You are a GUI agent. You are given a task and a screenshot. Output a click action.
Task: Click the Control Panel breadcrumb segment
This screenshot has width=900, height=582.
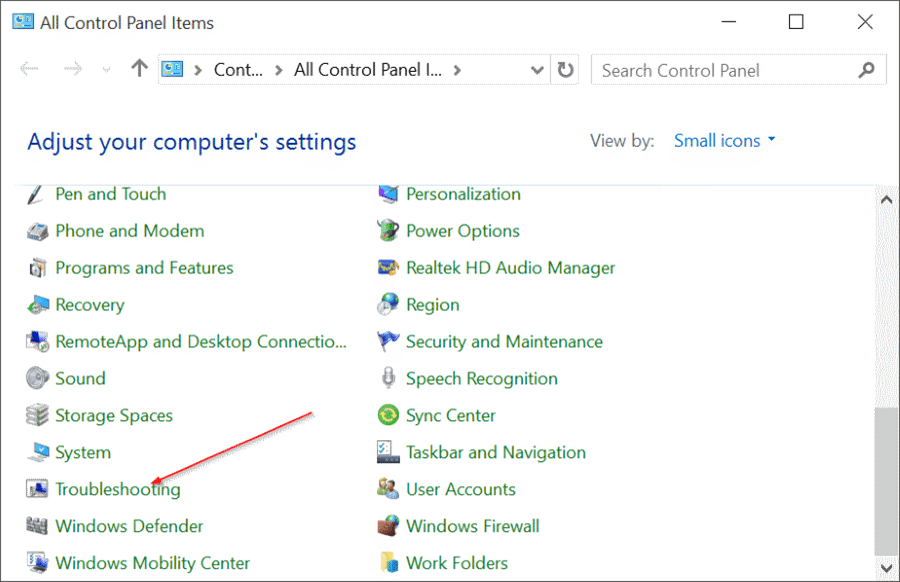tap(238, 70)
